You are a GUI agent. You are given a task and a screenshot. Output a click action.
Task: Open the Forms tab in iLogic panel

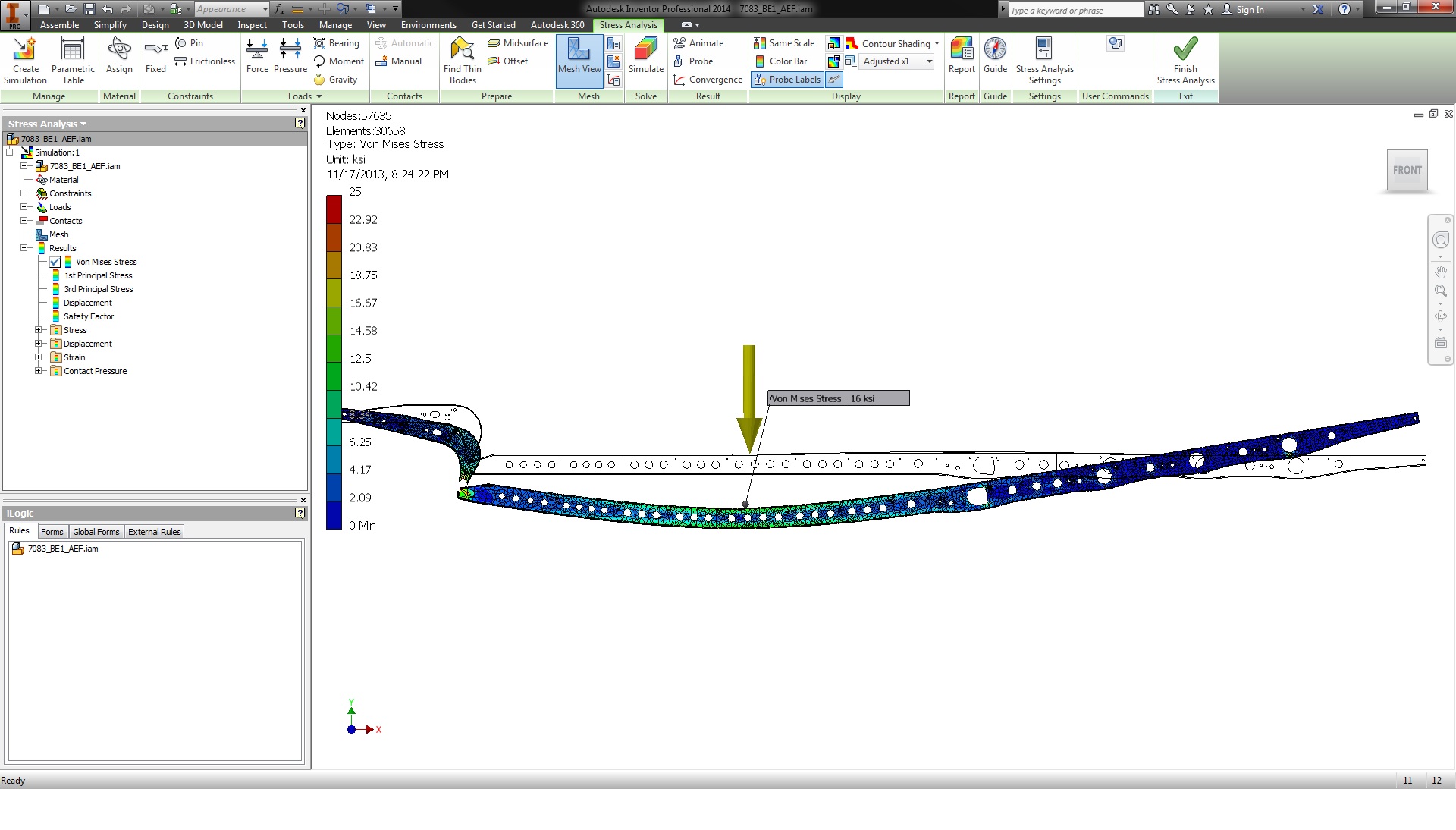(x=52, y=531)
